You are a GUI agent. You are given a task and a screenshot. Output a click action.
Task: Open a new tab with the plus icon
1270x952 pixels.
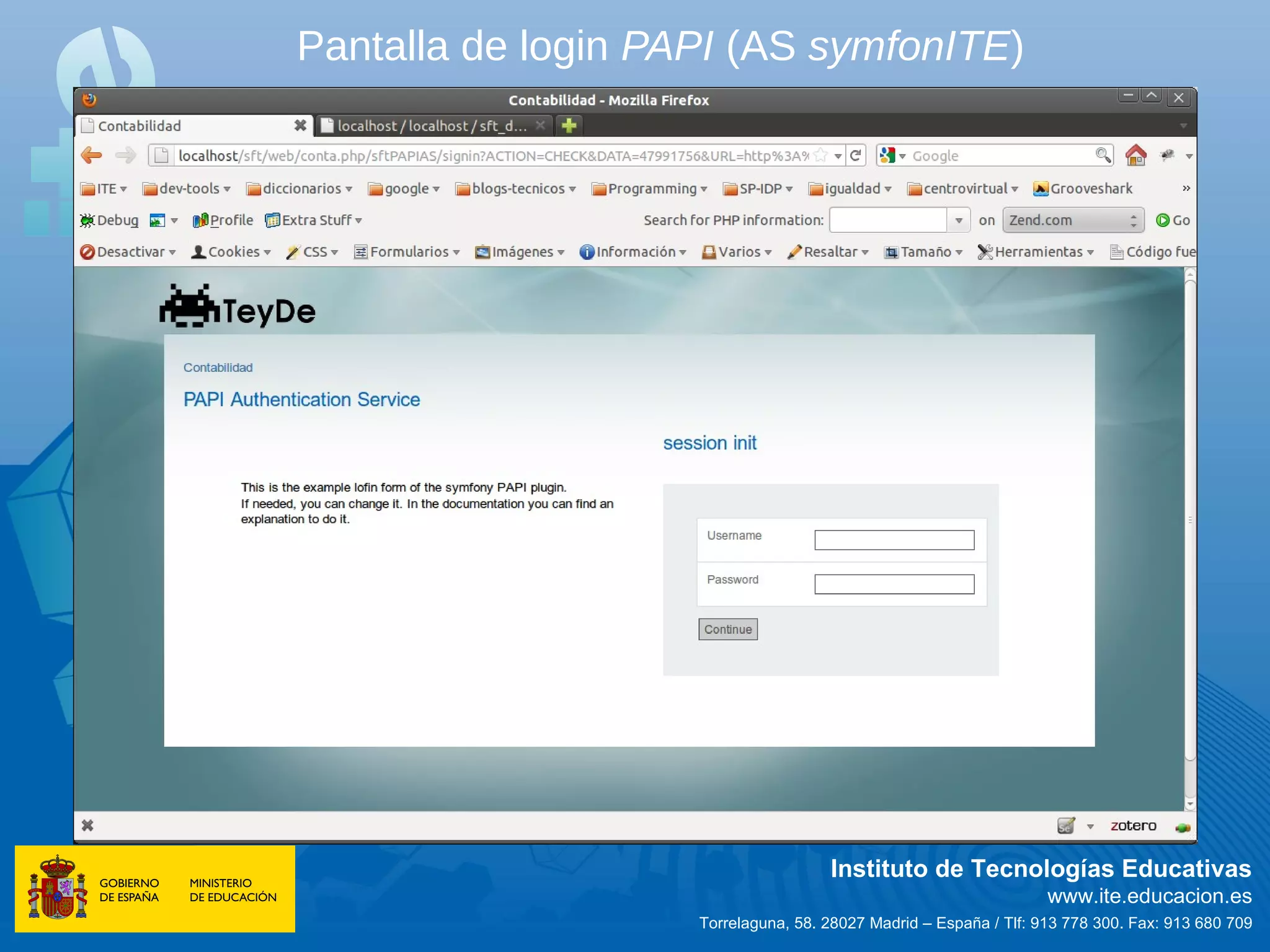click(x=569, y=126)
